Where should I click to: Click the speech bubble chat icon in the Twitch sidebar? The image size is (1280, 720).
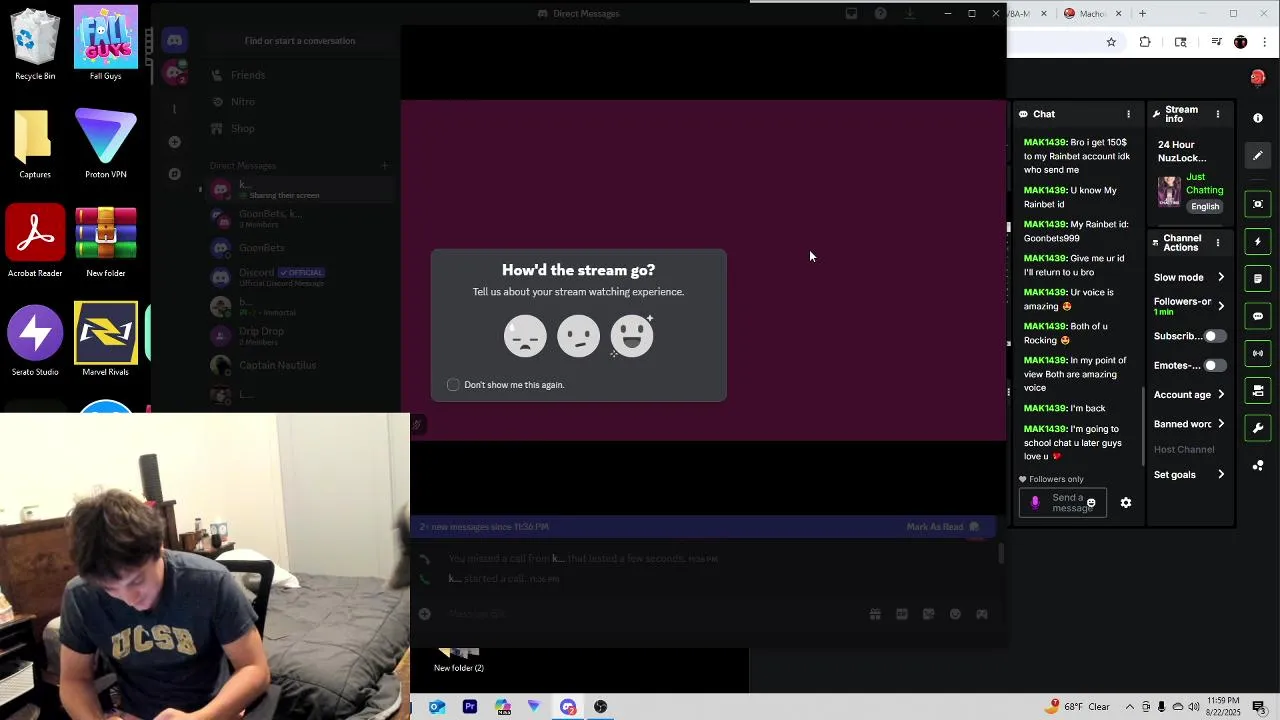(x=1258, y=316)
